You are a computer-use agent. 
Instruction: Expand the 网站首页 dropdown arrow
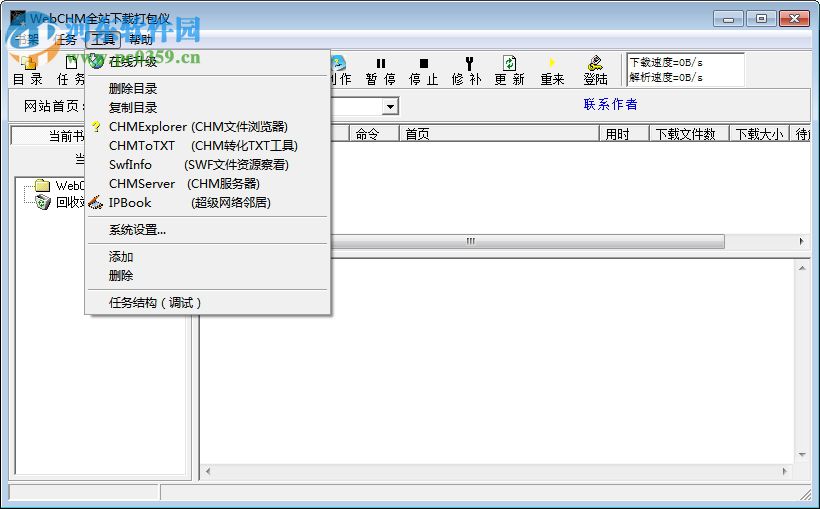pyautogui.click(x=390, y=107)
